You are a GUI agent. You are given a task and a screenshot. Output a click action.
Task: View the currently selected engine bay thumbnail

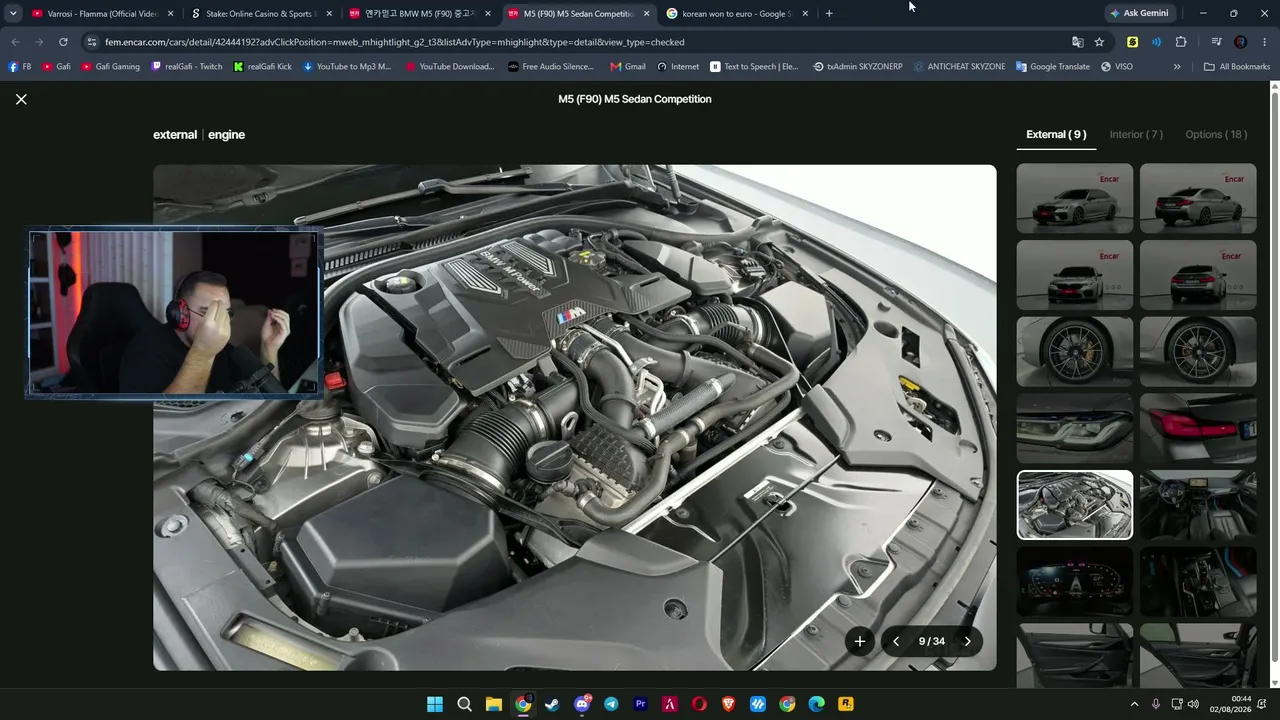pyautogui.click(x=1075, y=505)
